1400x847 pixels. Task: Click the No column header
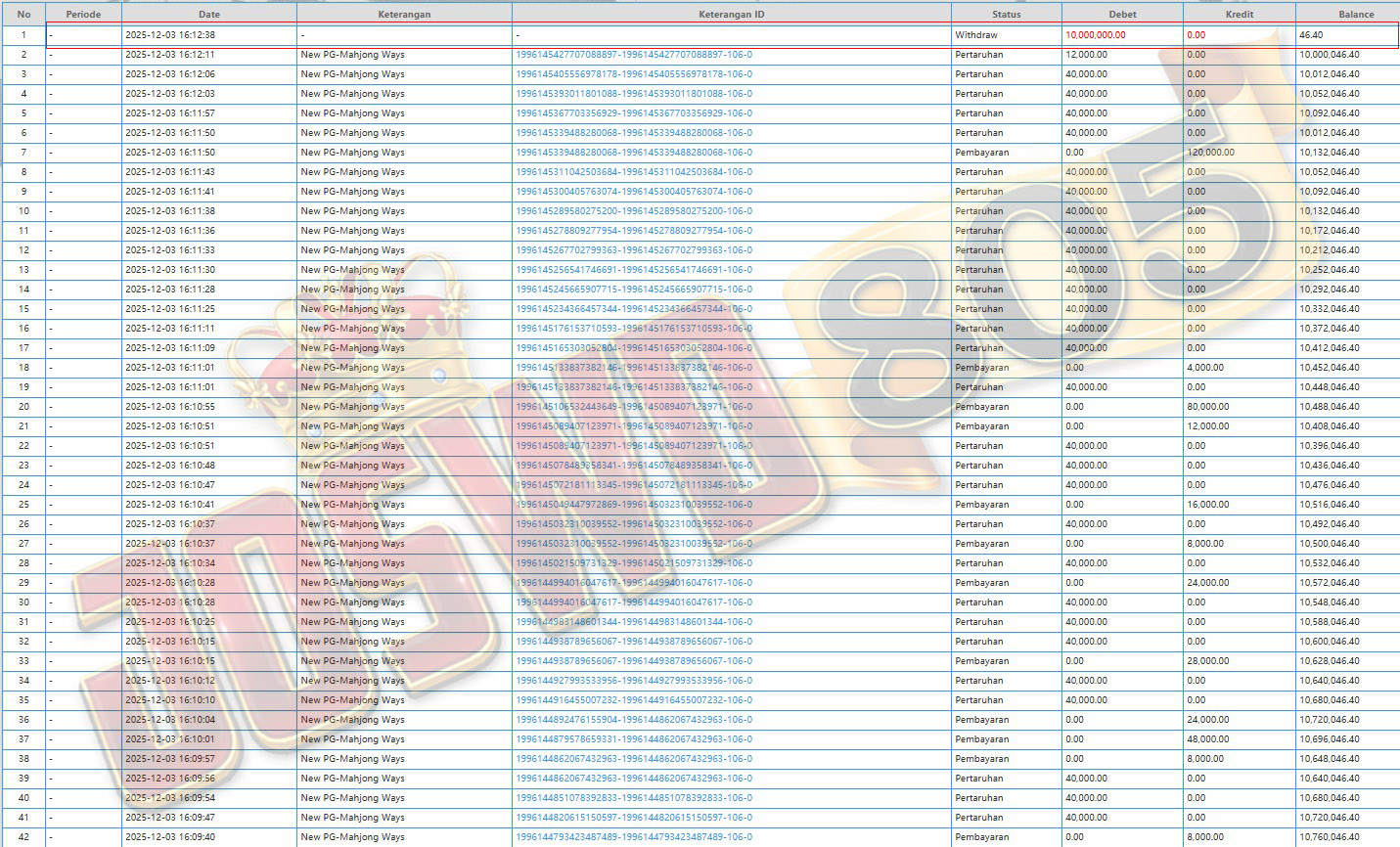pos(23,15)
